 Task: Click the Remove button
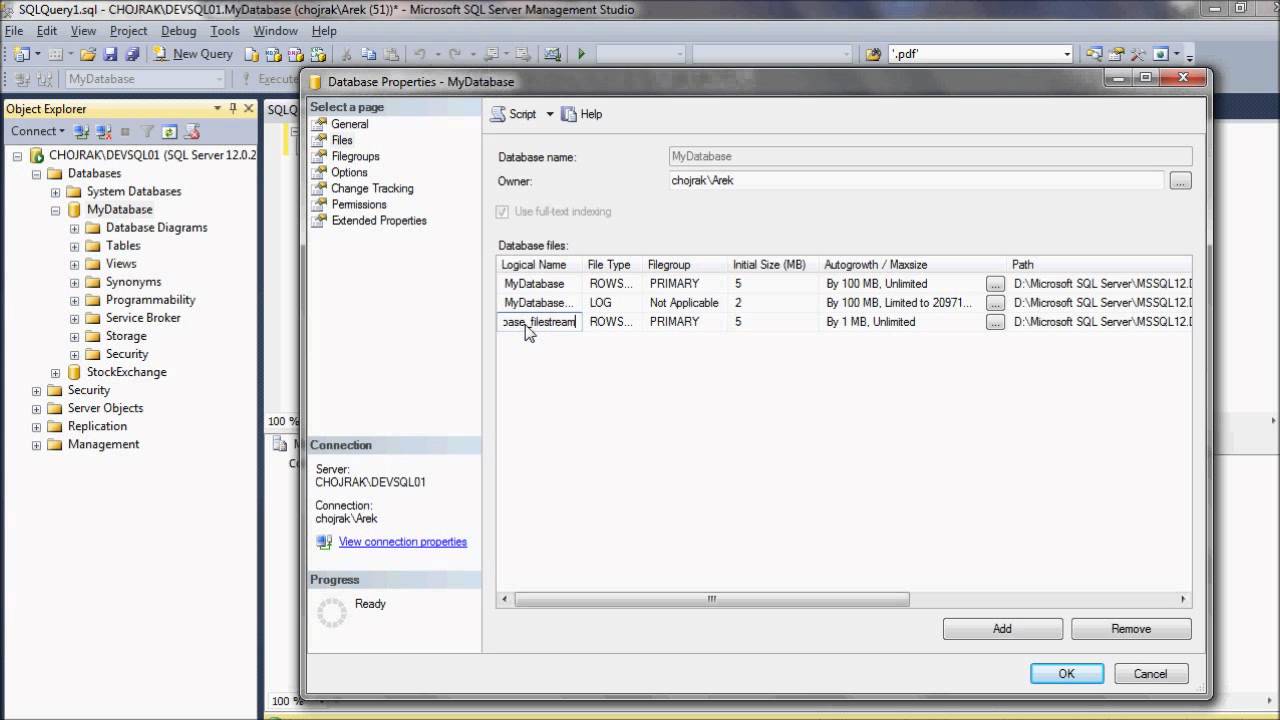(1131, 629)
